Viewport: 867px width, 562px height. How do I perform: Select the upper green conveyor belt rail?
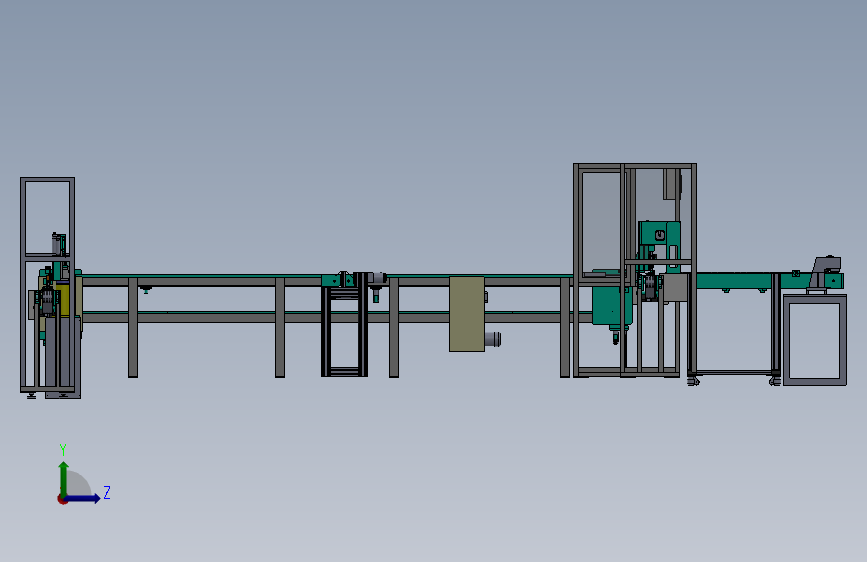point(326,275)
